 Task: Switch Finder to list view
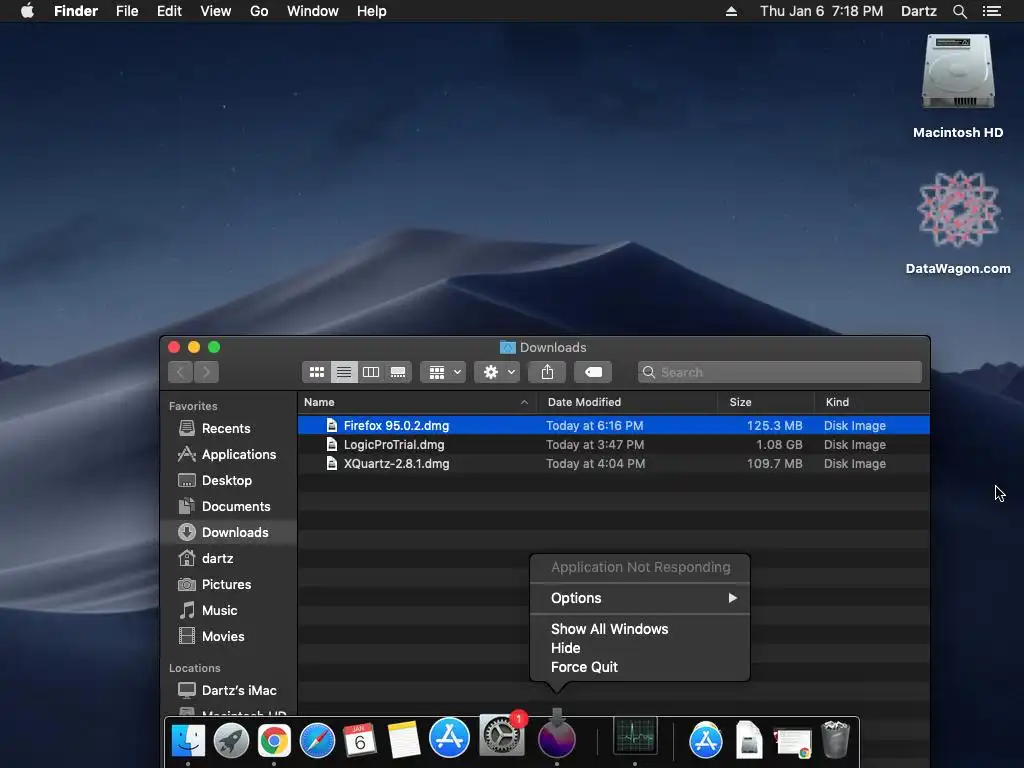(x=344, y=372)
